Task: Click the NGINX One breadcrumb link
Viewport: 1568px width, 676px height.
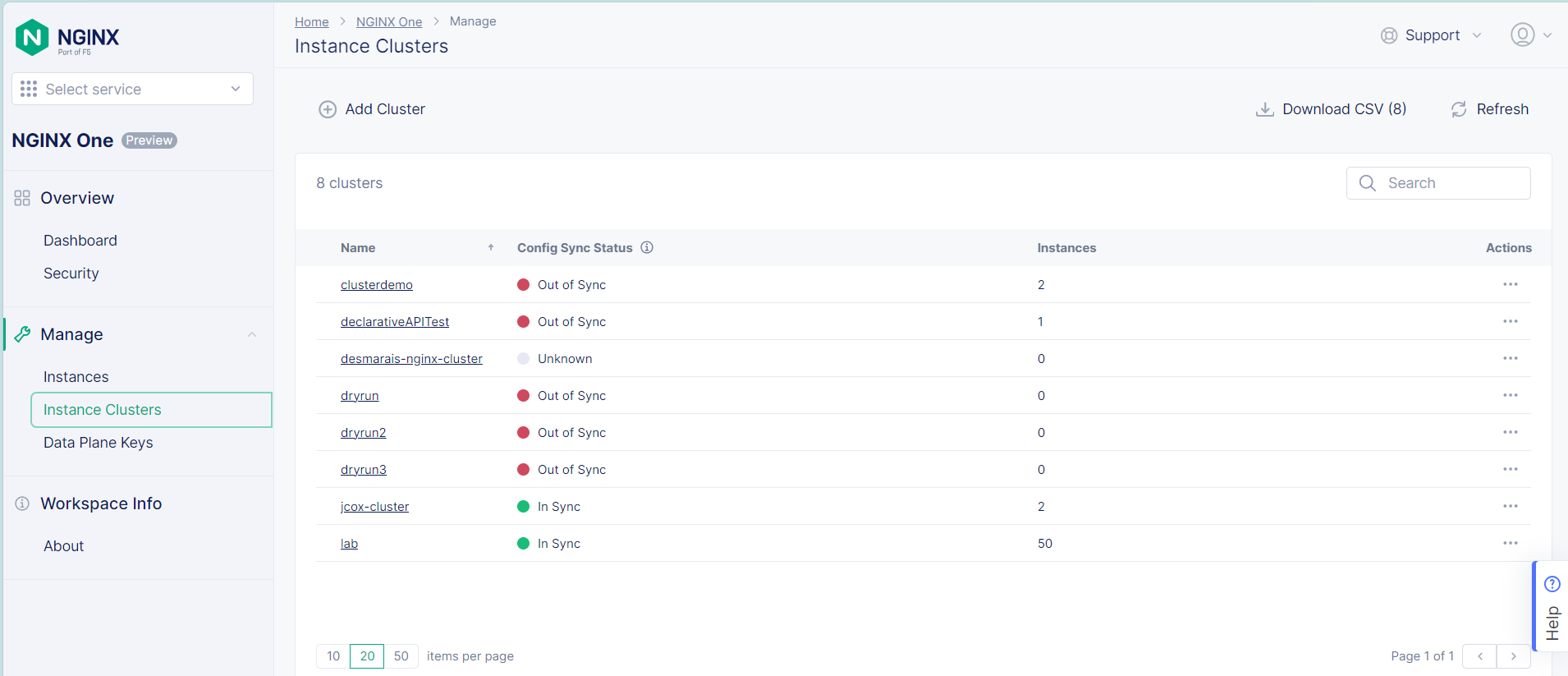Action: (x=389, y=21)
